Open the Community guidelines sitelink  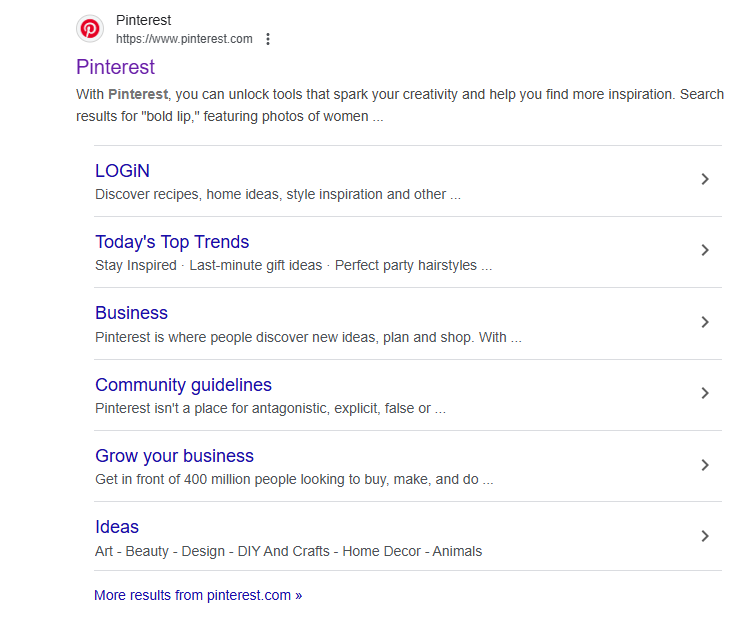[x=183, y=385]
